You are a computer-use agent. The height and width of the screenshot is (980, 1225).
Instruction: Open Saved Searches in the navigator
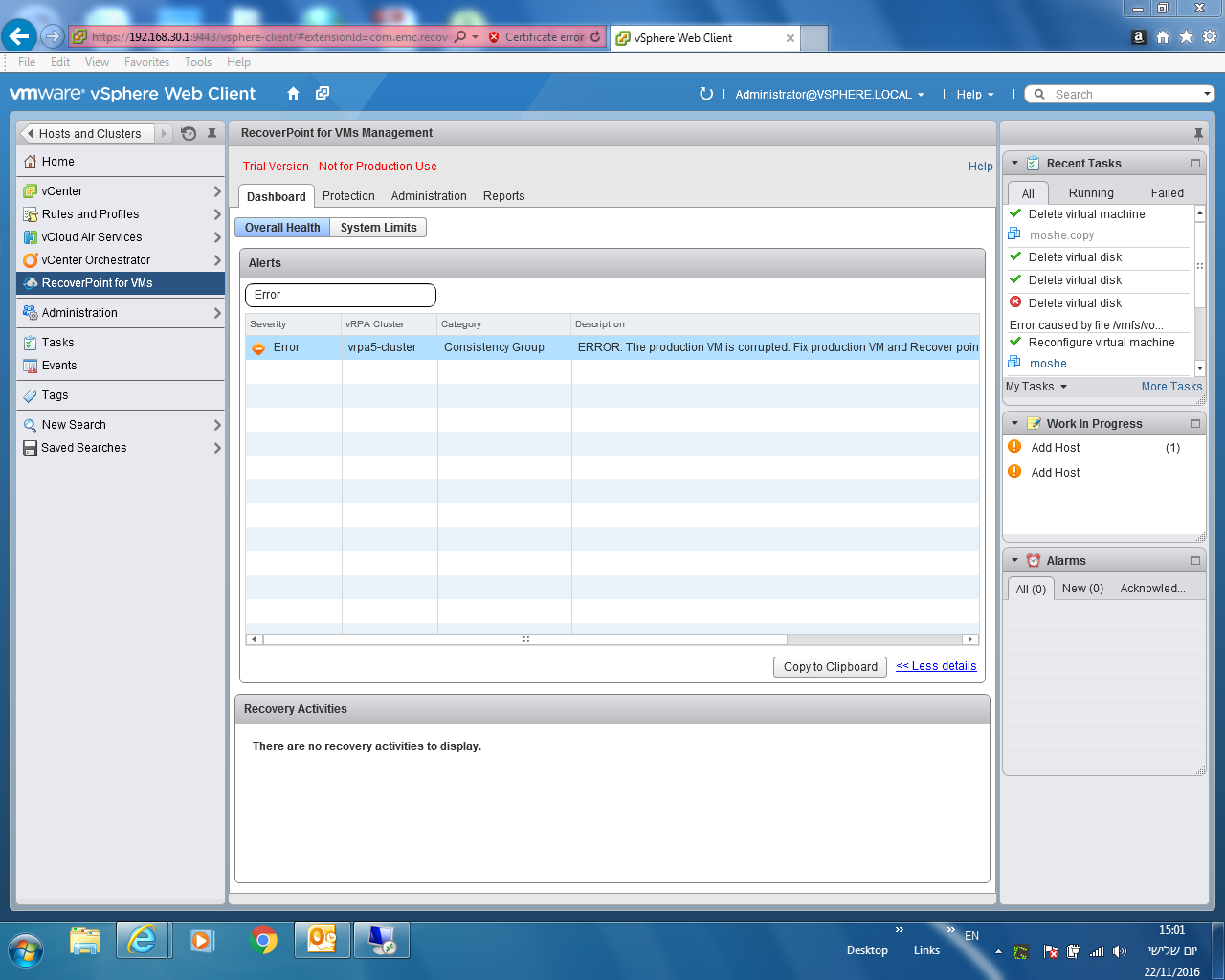pos(121,448)
